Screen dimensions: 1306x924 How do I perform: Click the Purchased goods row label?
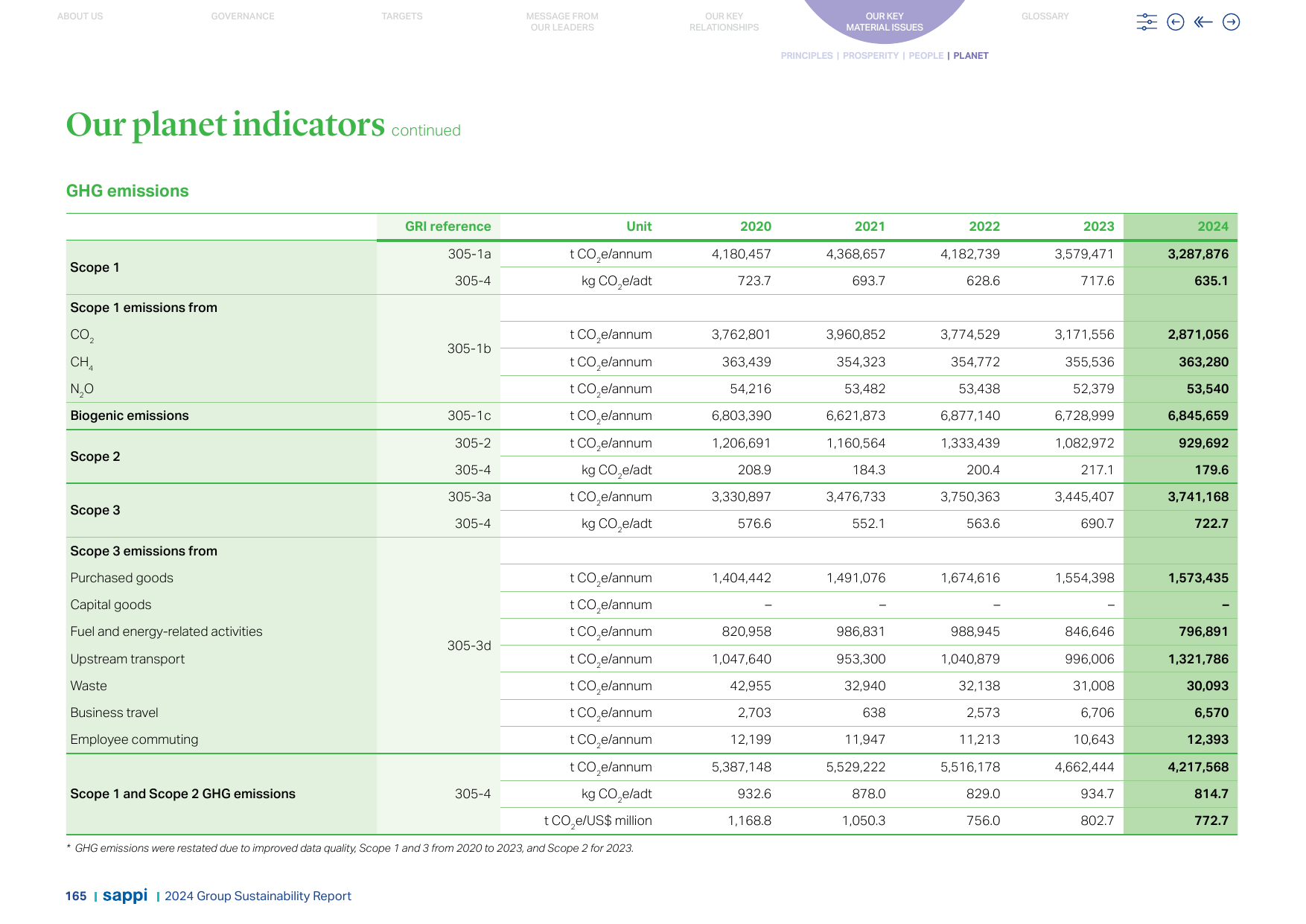[x=121, y=578]
